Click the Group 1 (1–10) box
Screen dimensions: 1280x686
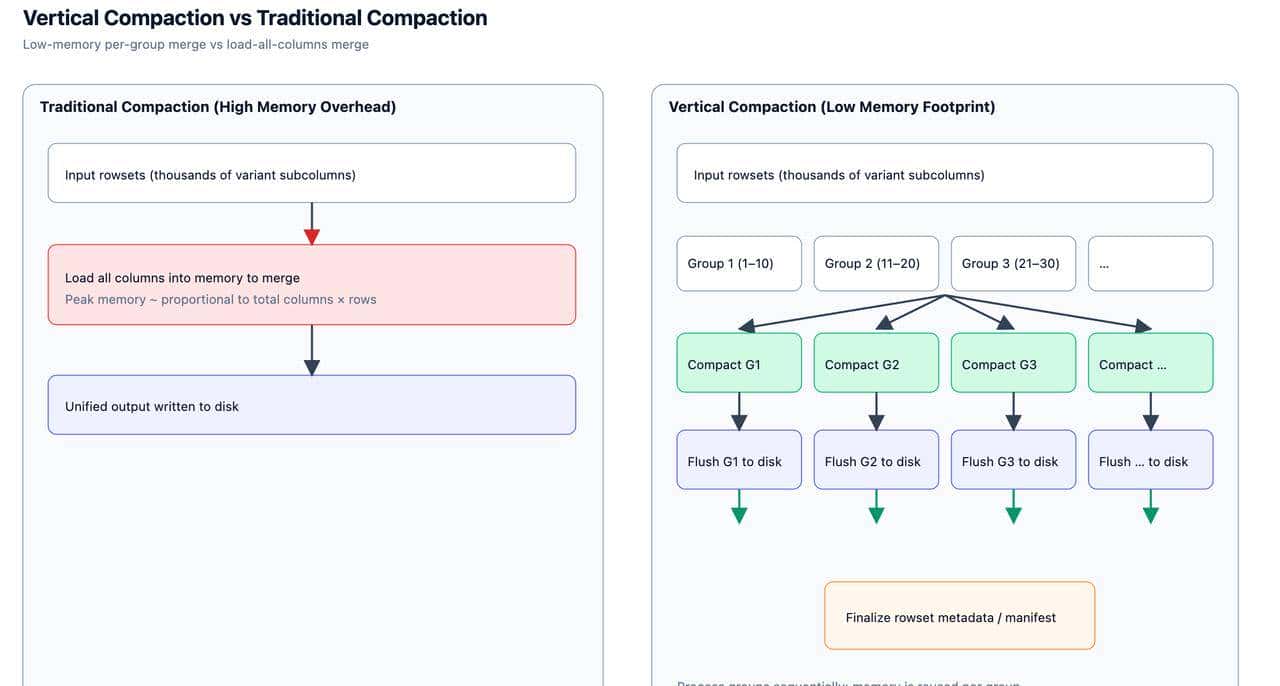(739, 263)
